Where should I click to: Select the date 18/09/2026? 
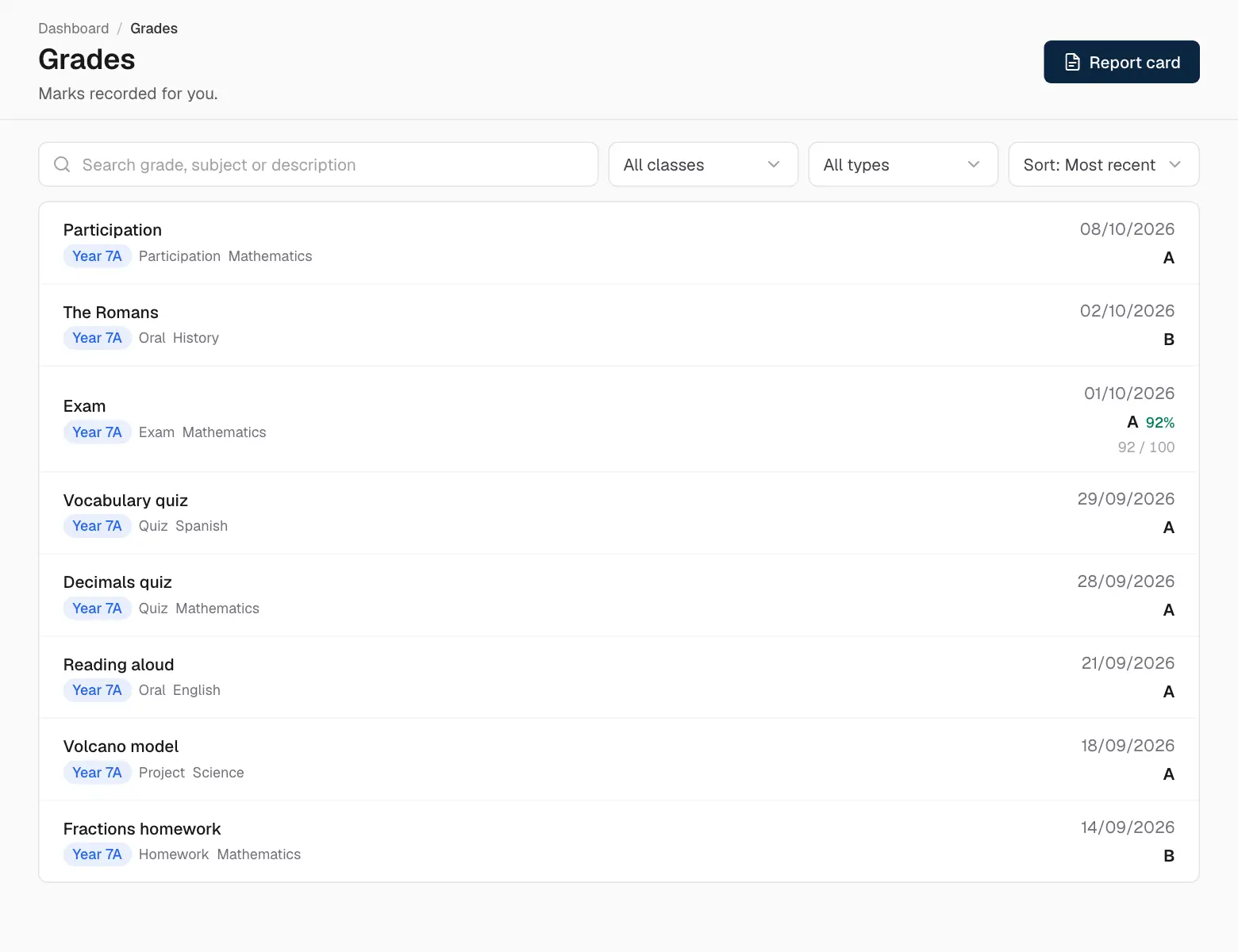coord(1128,746)
